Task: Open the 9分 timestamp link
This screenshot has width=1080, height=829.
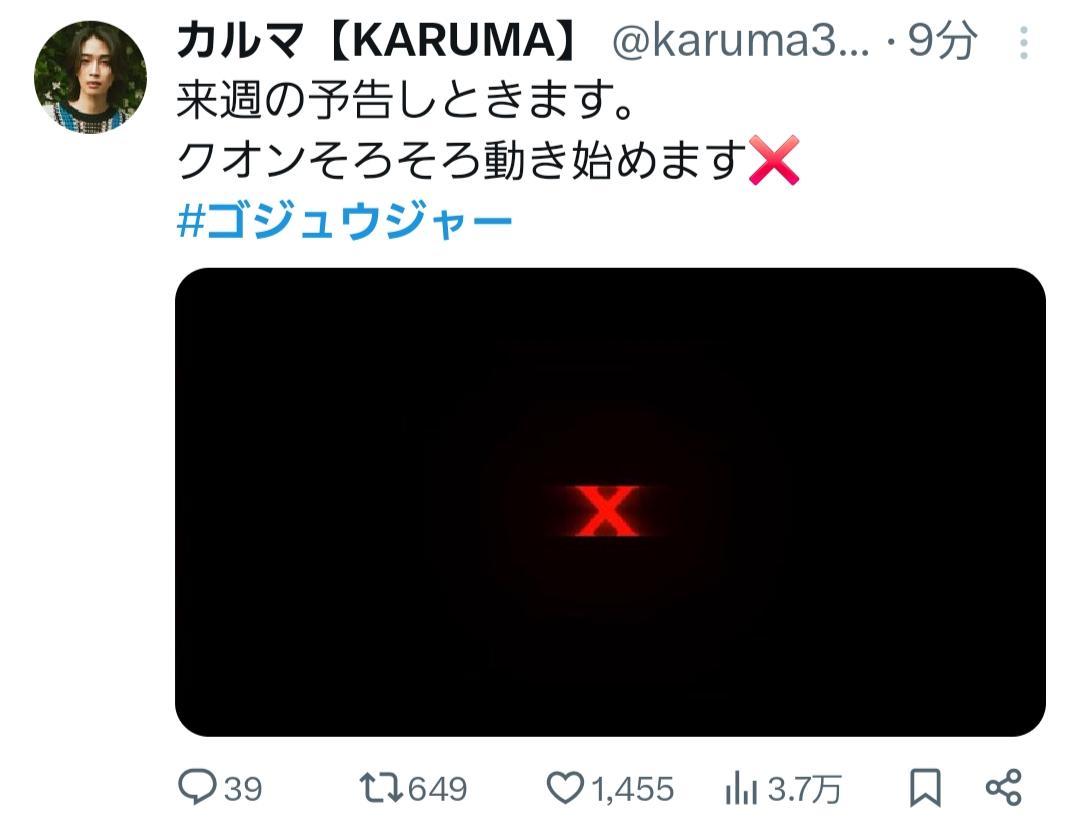Action: 942,40
